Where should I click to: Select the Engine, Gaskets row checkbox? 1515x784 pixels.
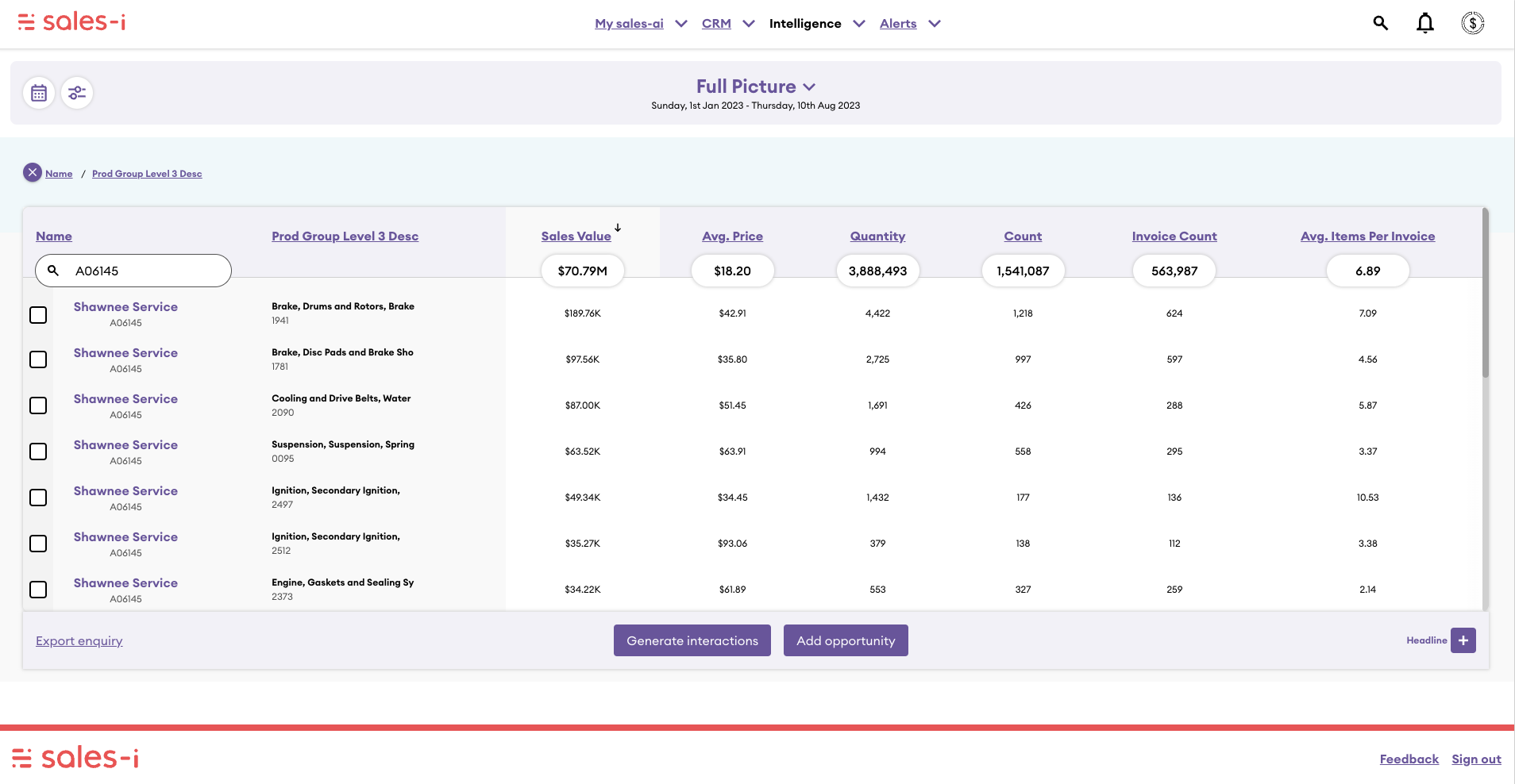point(38,590)
